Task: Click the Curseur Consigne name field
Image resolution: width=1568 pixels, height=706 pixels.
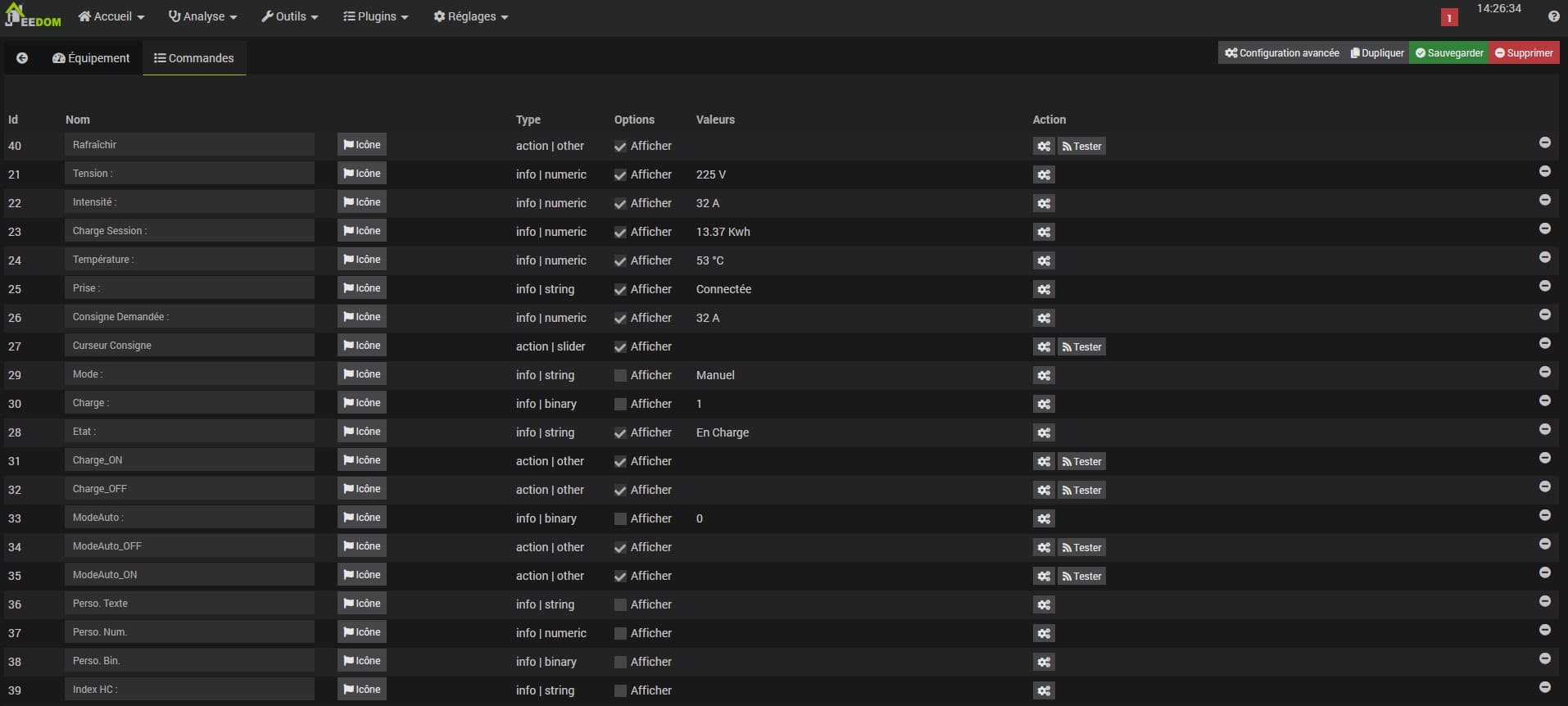Action: [189, 346]
